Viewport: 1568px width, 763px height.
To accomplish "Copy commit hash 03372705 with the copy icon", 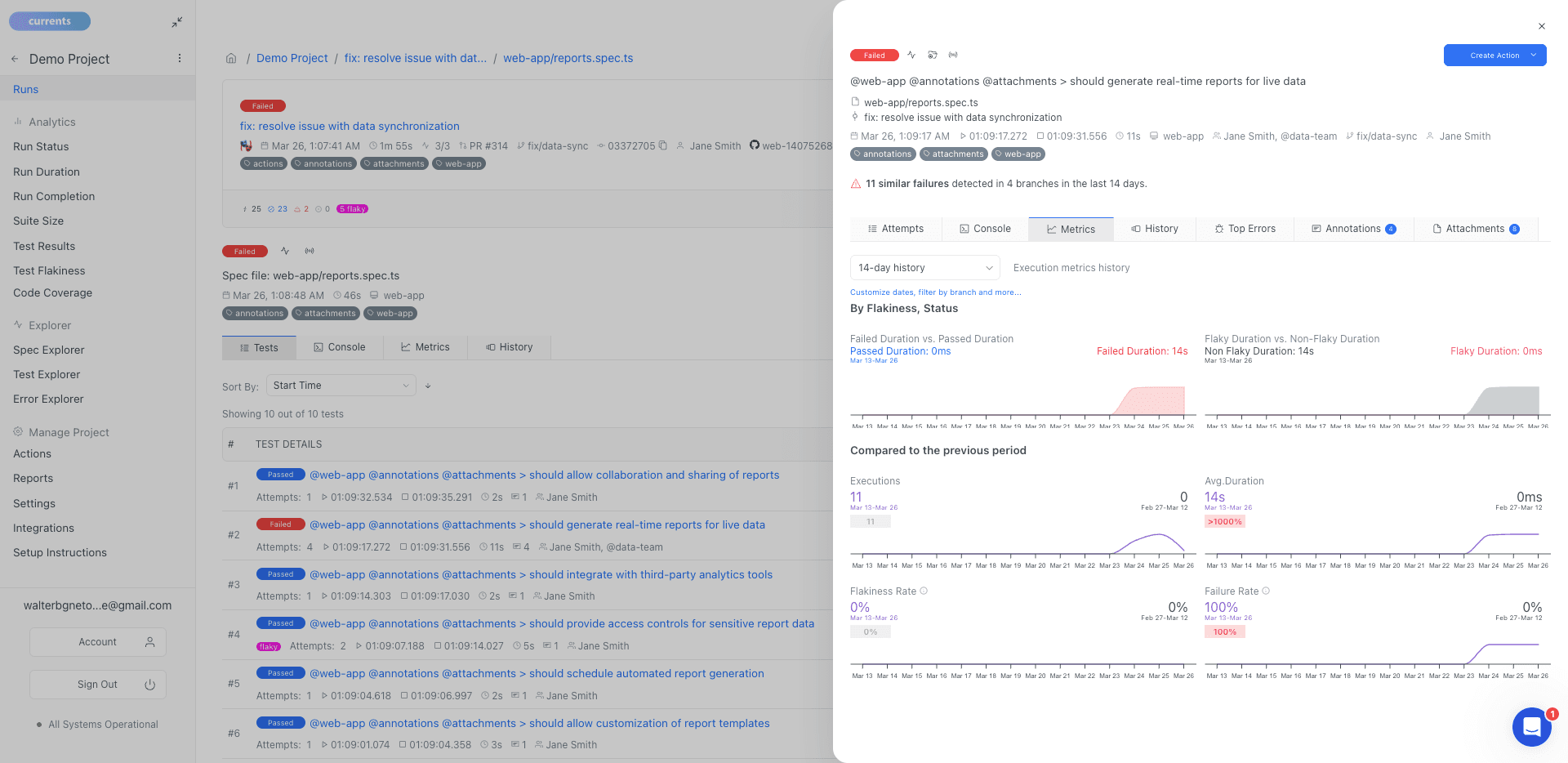I will (x=662, y=145).
